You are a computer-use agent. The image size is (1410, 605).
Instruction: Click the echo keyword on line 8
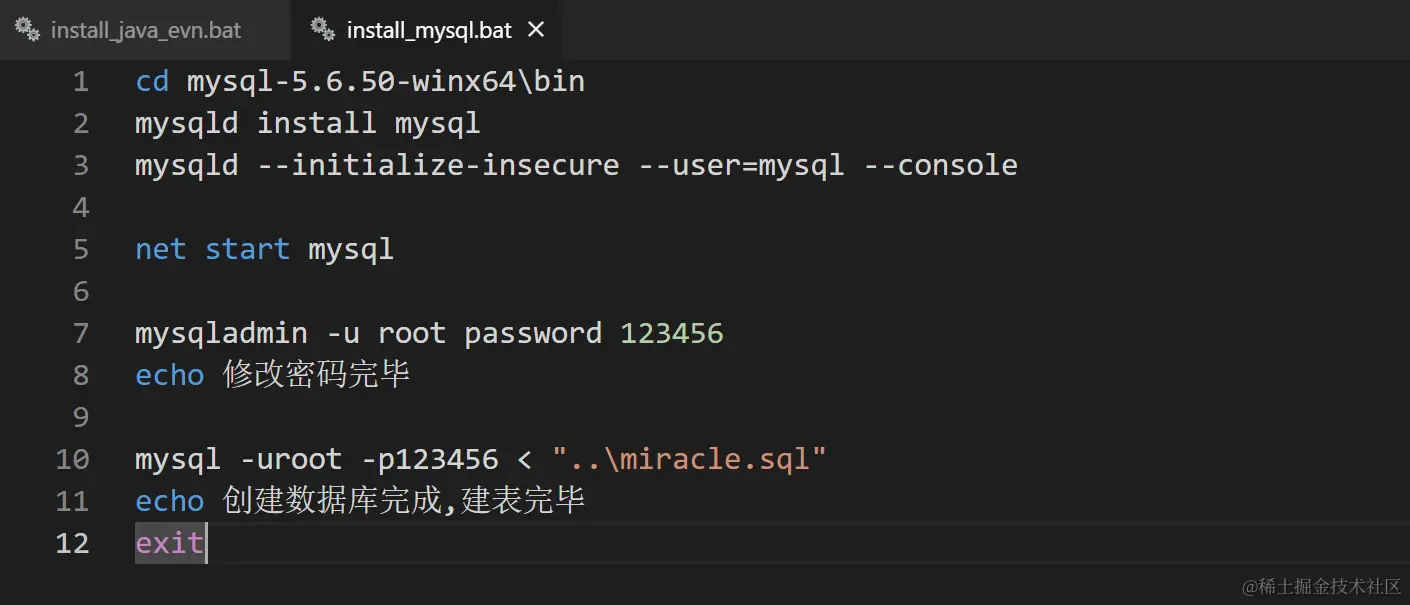169,375
